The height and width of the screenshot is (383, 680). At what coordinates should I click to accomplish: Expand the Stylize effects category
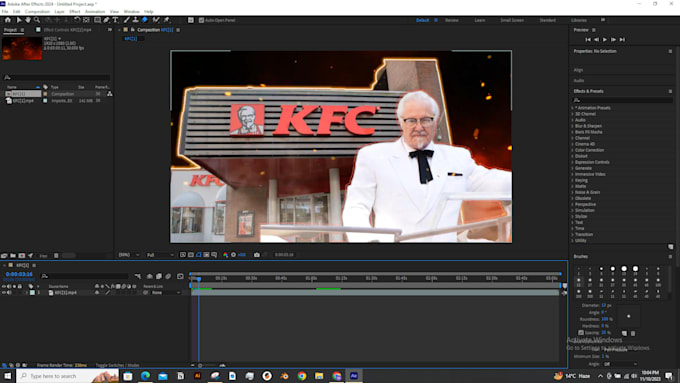click(x=573, y=216)
